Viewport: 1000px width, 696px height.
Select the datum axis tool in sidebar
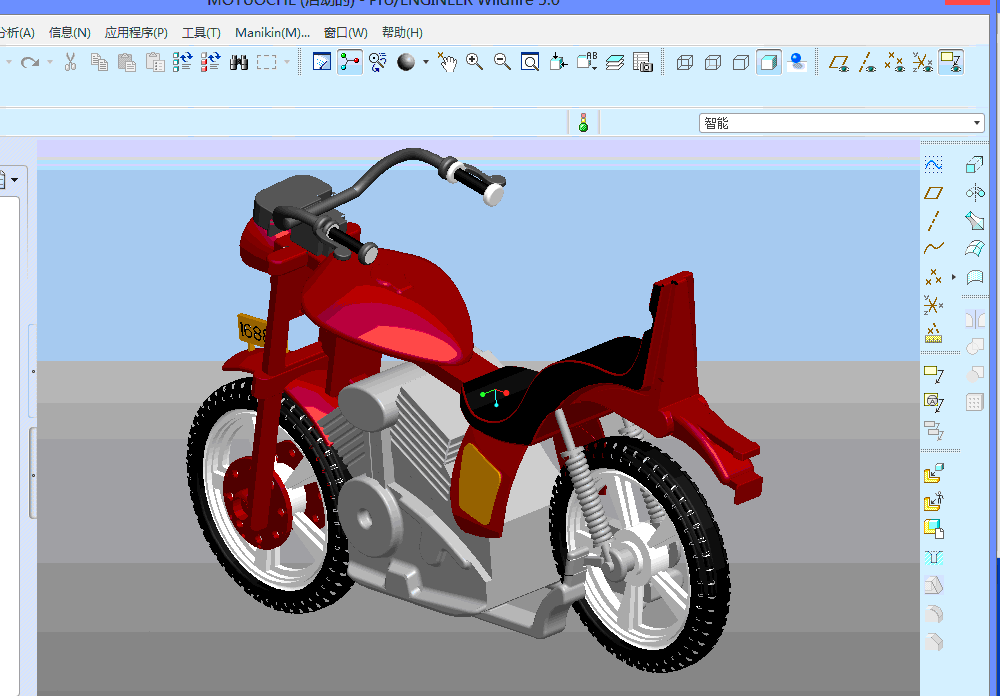click(x=934, y=220)
